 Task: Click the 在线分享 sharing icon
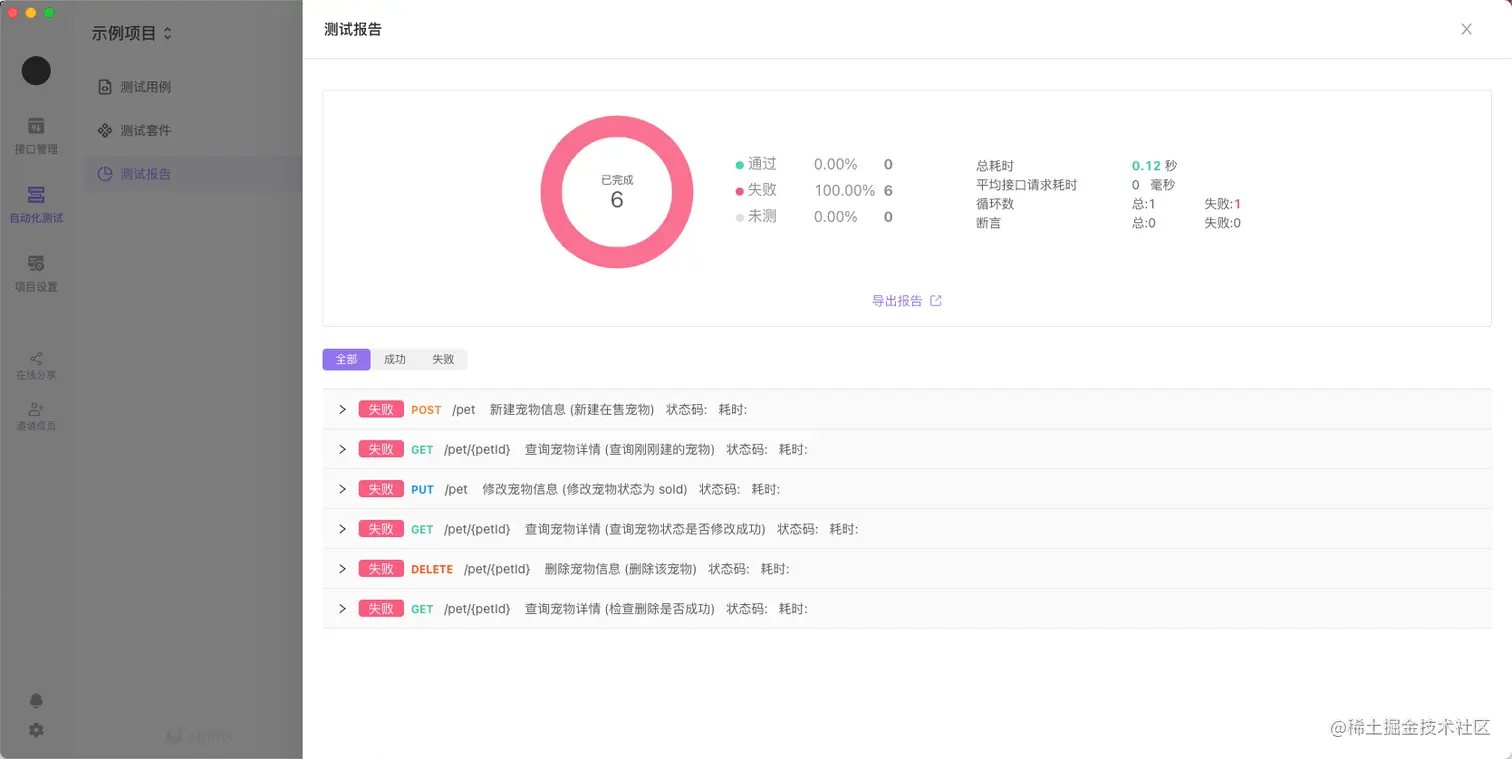point(36,363)
